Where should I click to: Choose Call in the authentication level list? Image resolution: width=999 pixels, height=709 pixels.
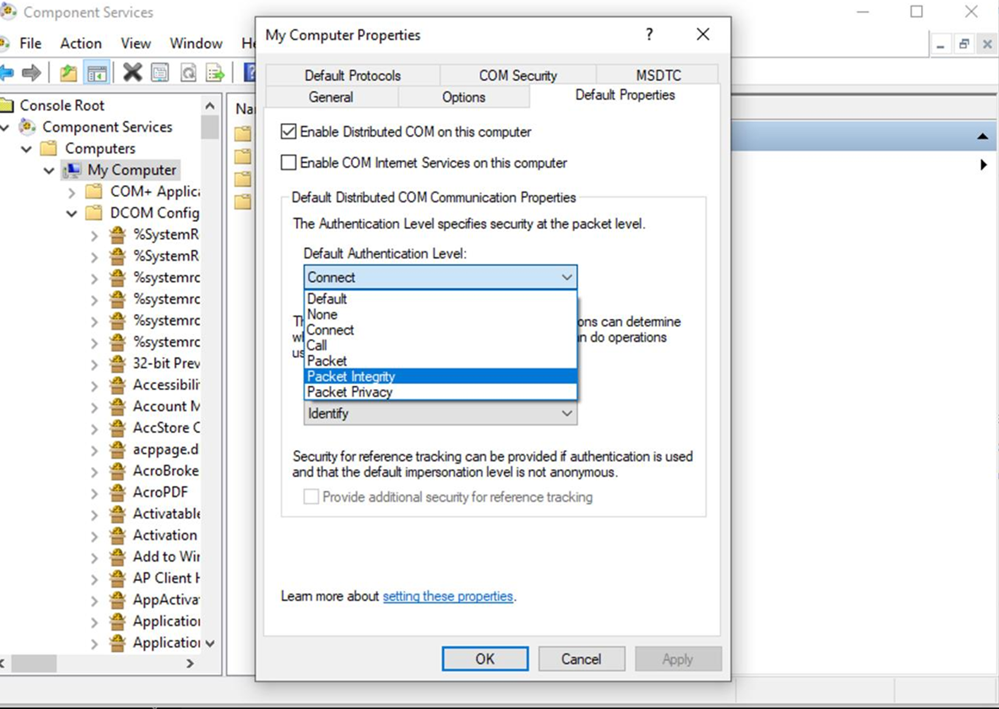point(440,345)
